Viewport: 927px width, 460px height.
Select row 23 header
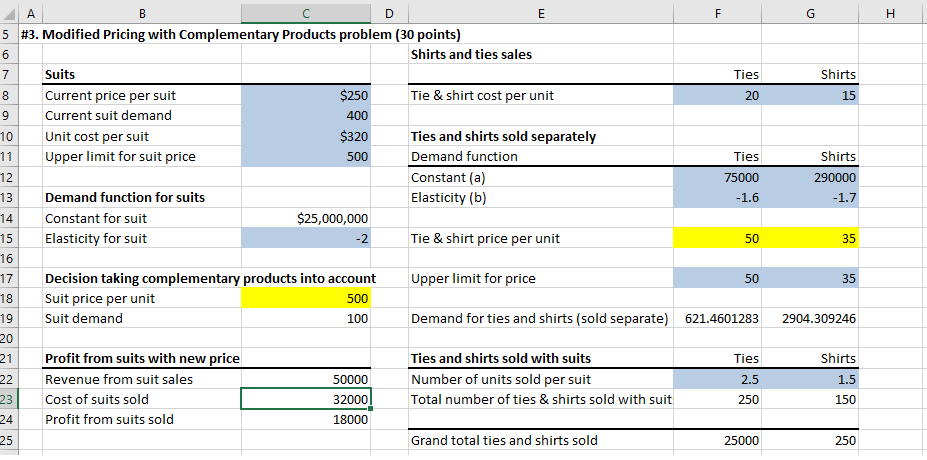9,400
